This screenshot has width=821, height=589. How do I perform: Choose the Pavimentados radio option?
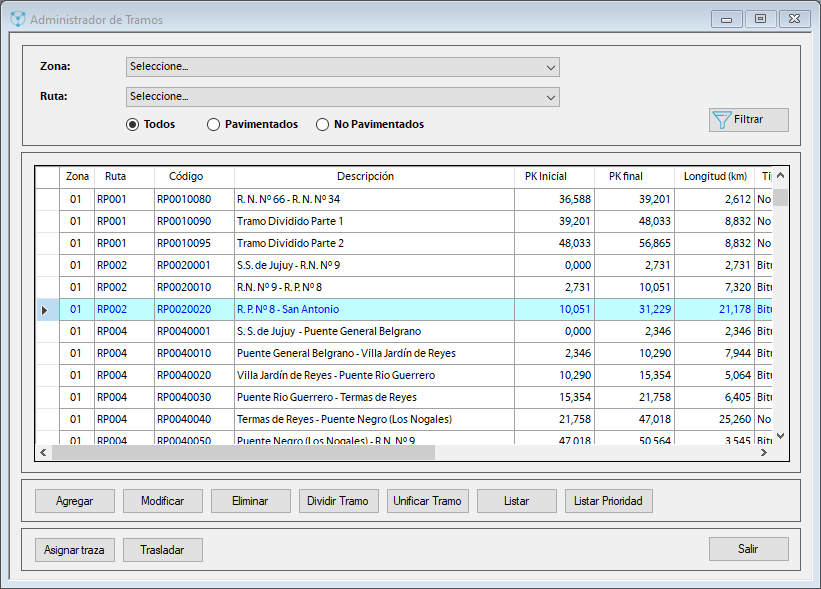[x=213, y=125]
